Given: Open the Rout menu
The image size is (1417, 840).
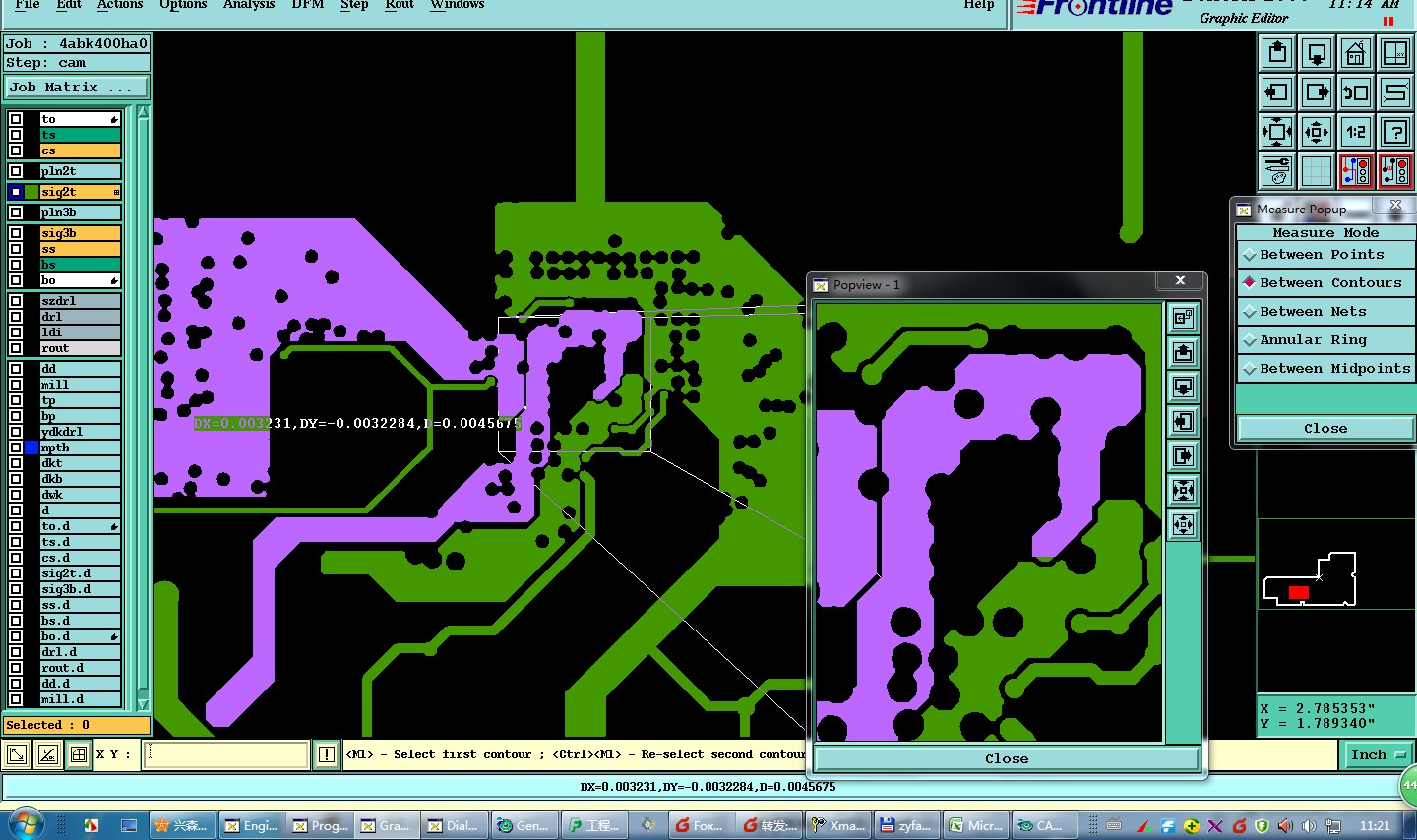Looking at the screenshot, I should tap(400, 5).
